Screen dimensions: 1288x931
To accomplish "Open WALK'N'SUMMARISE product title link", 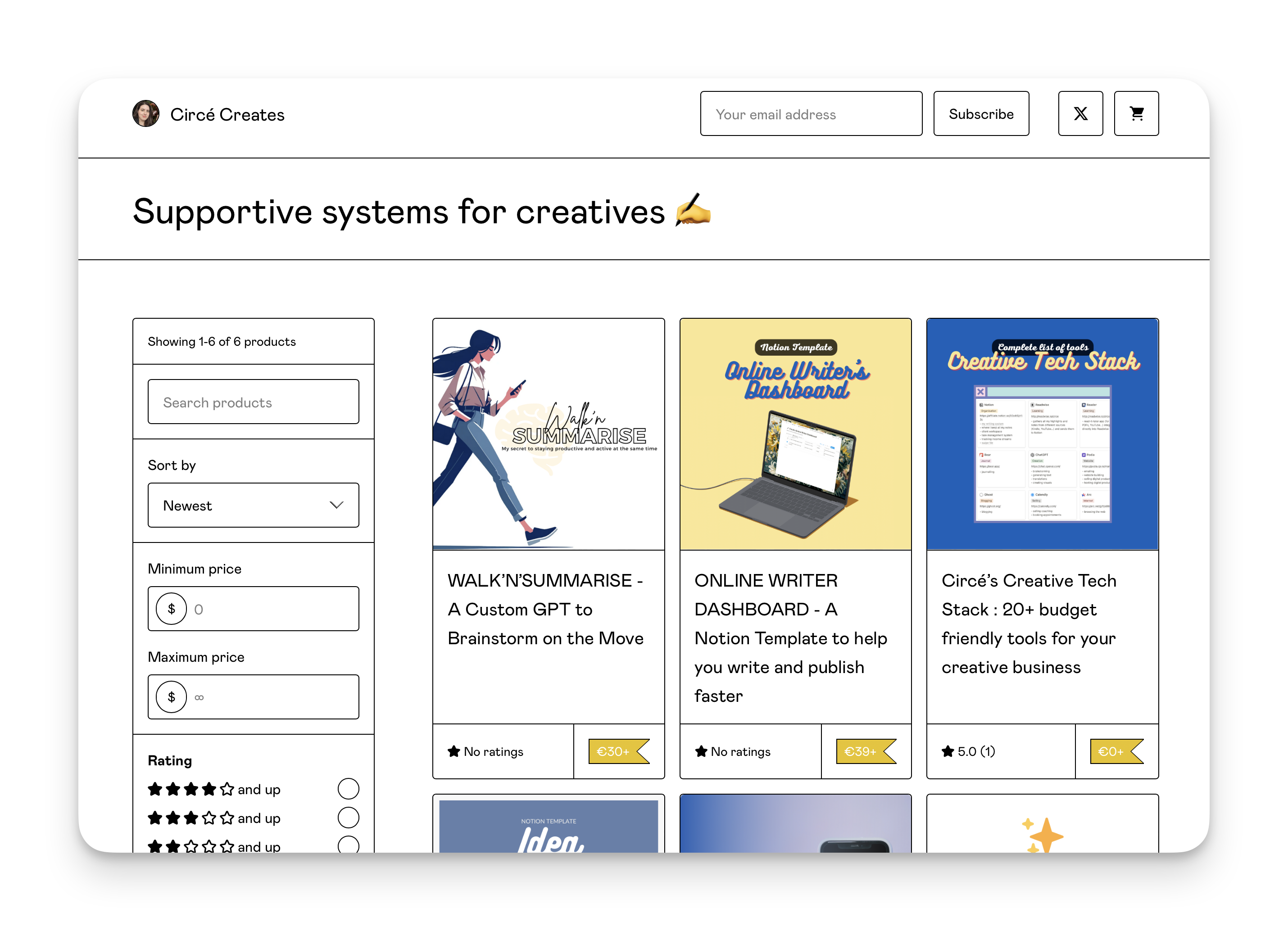I will pos(545,609).
